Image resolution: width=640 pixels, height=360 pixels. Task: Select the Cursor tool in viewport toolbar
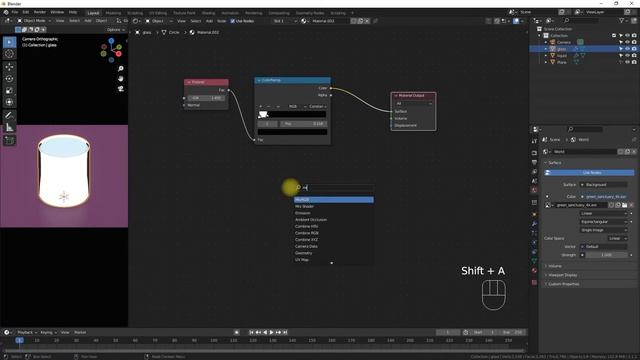tap(9, 54)
